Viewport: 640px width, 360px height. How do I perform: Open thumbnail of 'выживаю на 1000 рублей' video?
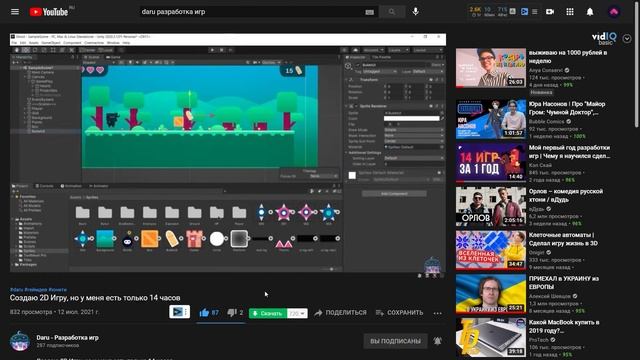pyautogui.click(x=491, y=68)
